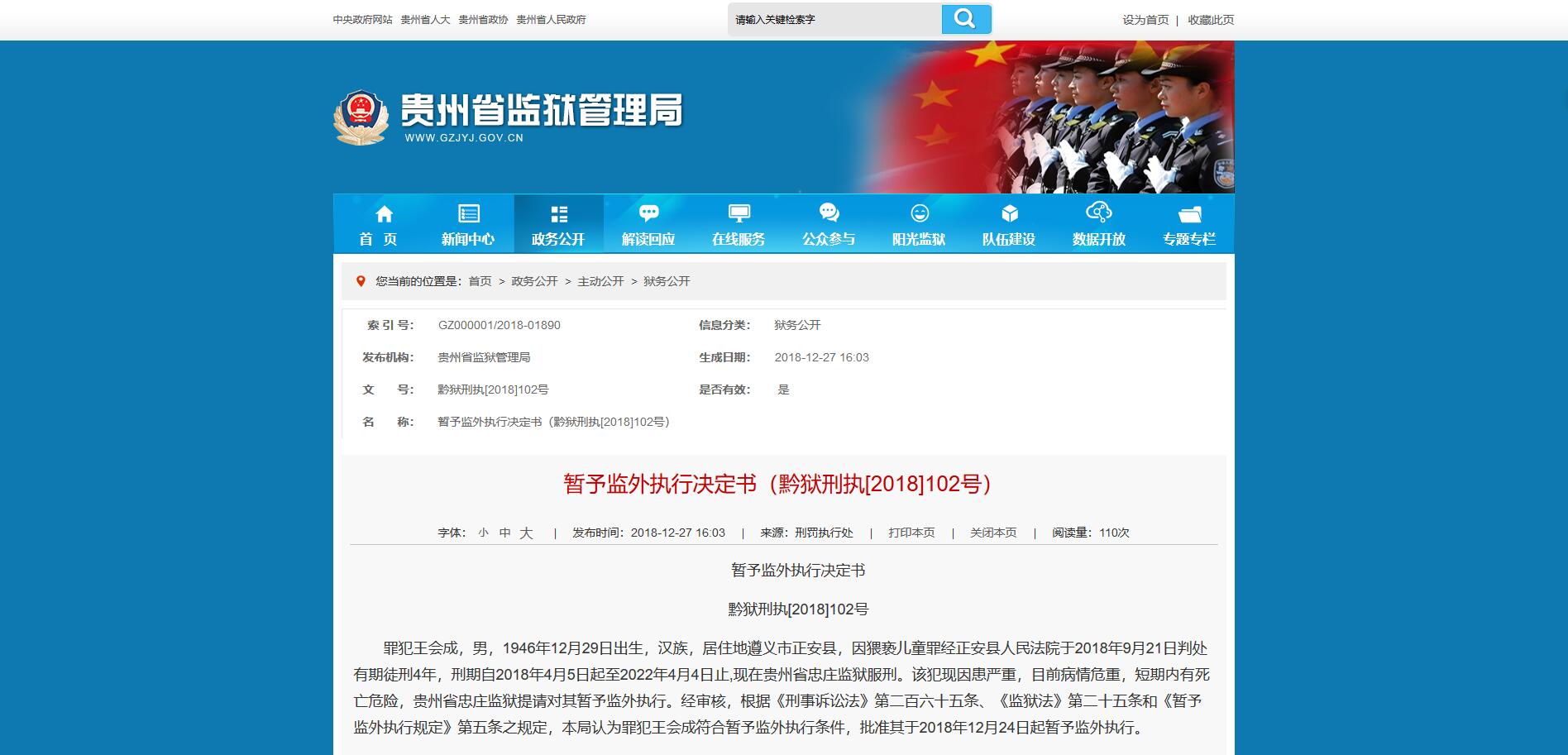Viewport: 1568px width, 755px height.
Task: Click the keyword search input field
Action: coord(834,20)
